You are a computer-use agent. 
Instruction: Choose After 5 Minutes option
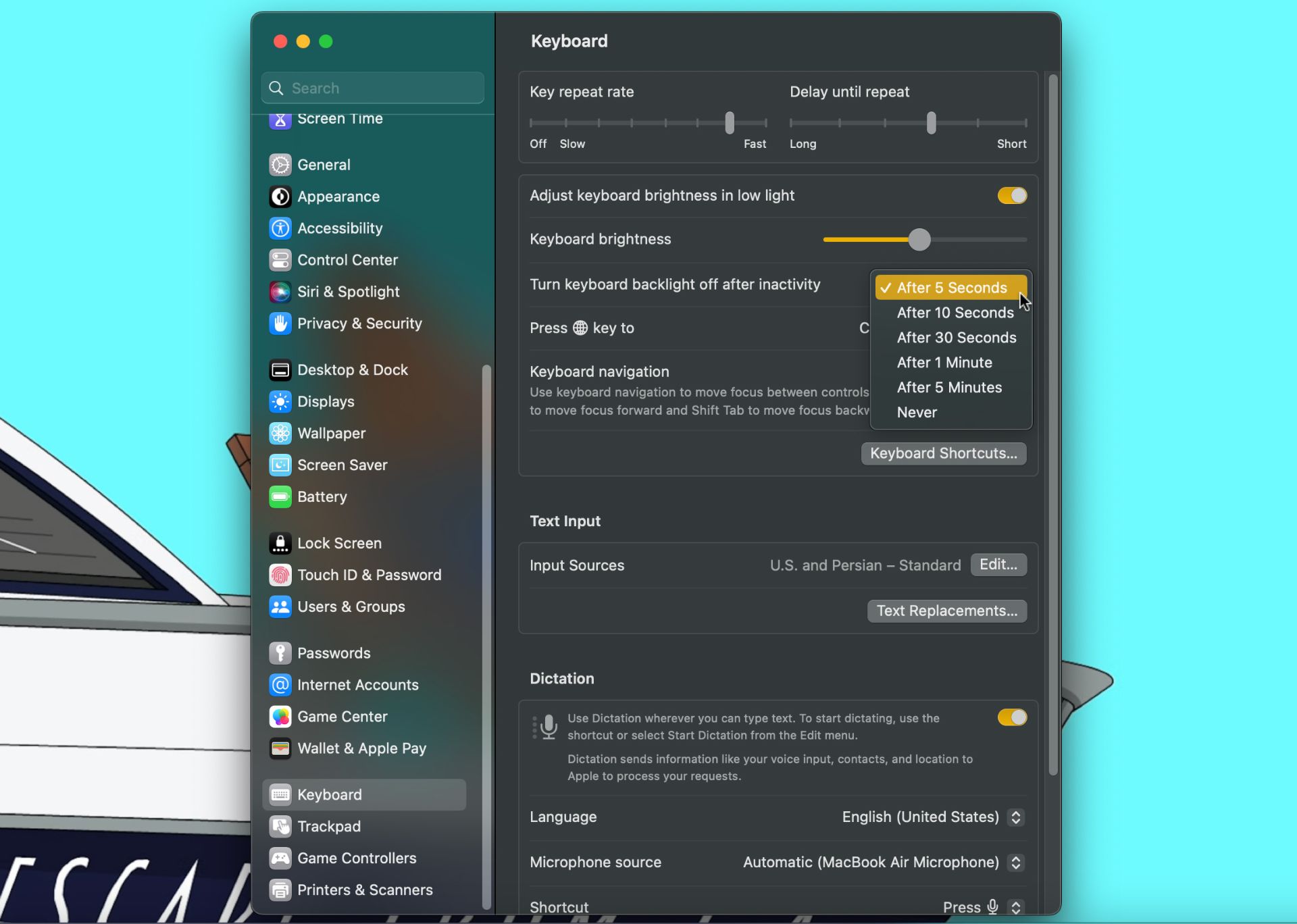pyautogui.click(x=951, y=388)
